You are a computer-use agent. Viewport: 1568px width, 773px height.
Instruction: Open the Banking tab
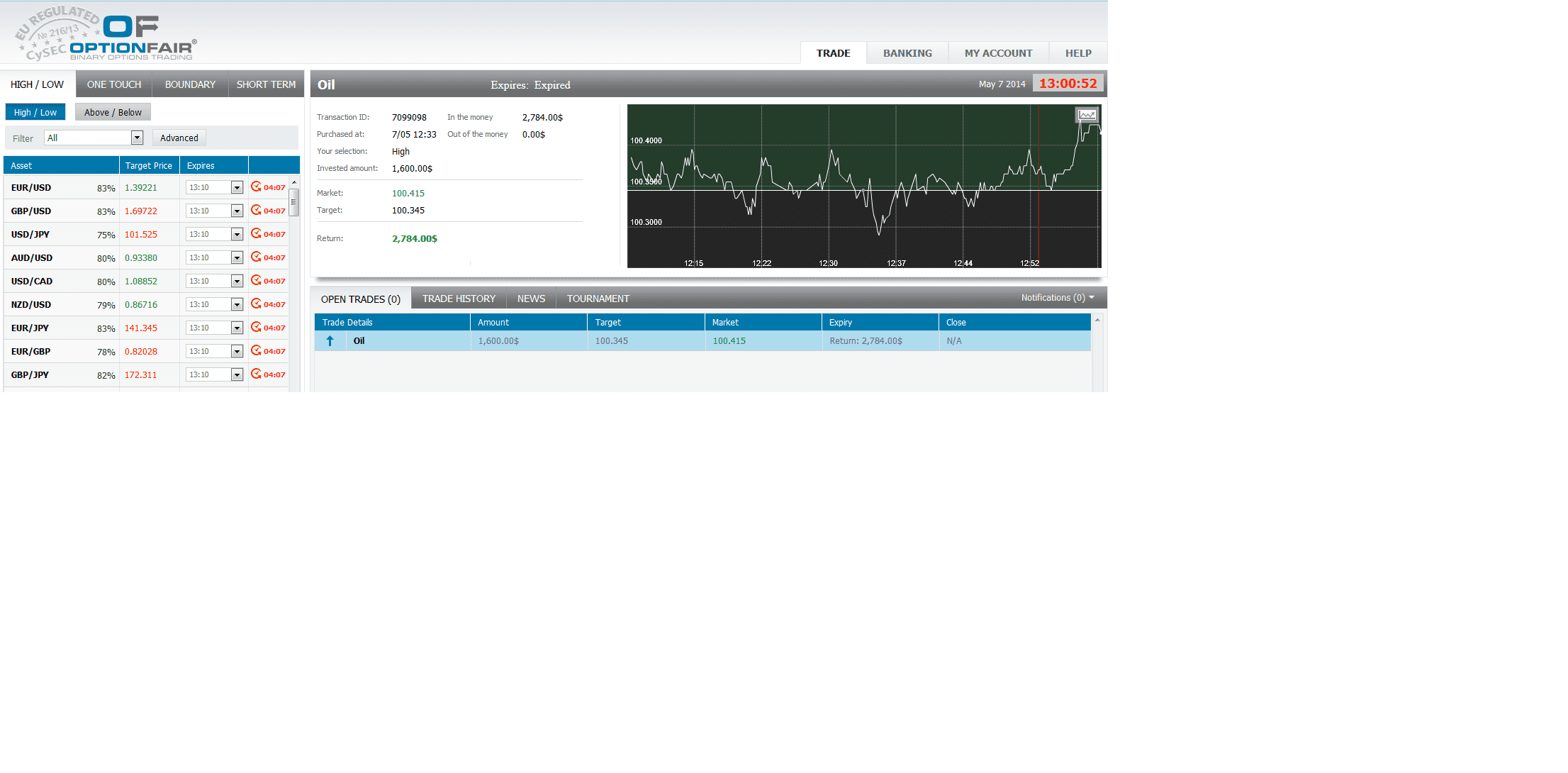(907, 53)
